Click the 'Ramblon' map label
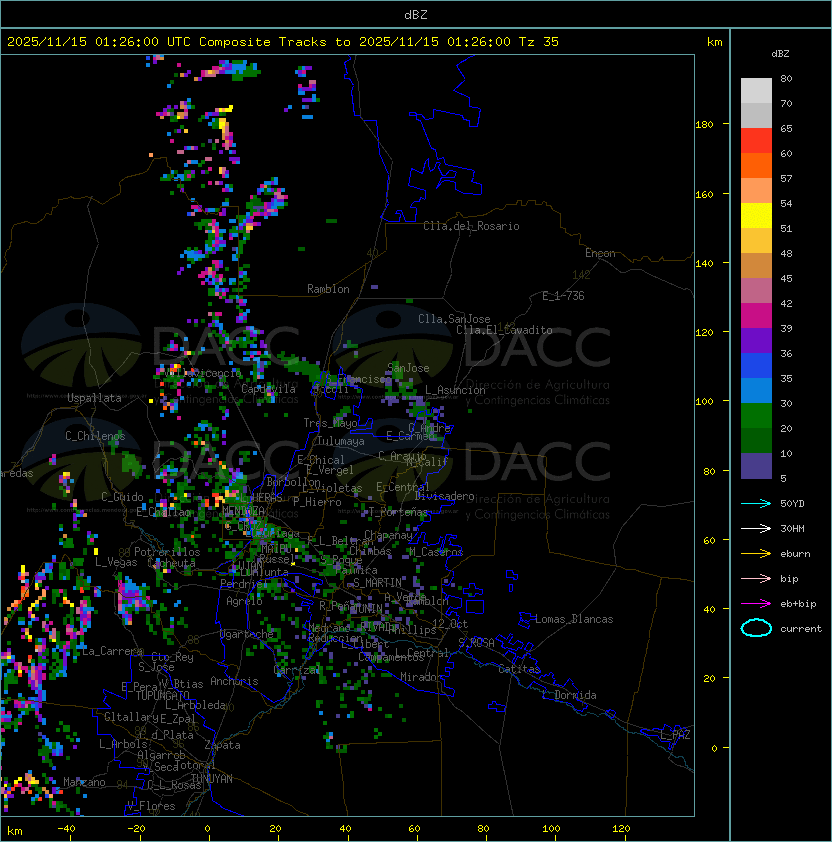This screenshot has width=832, height=842. coord(328,289)
